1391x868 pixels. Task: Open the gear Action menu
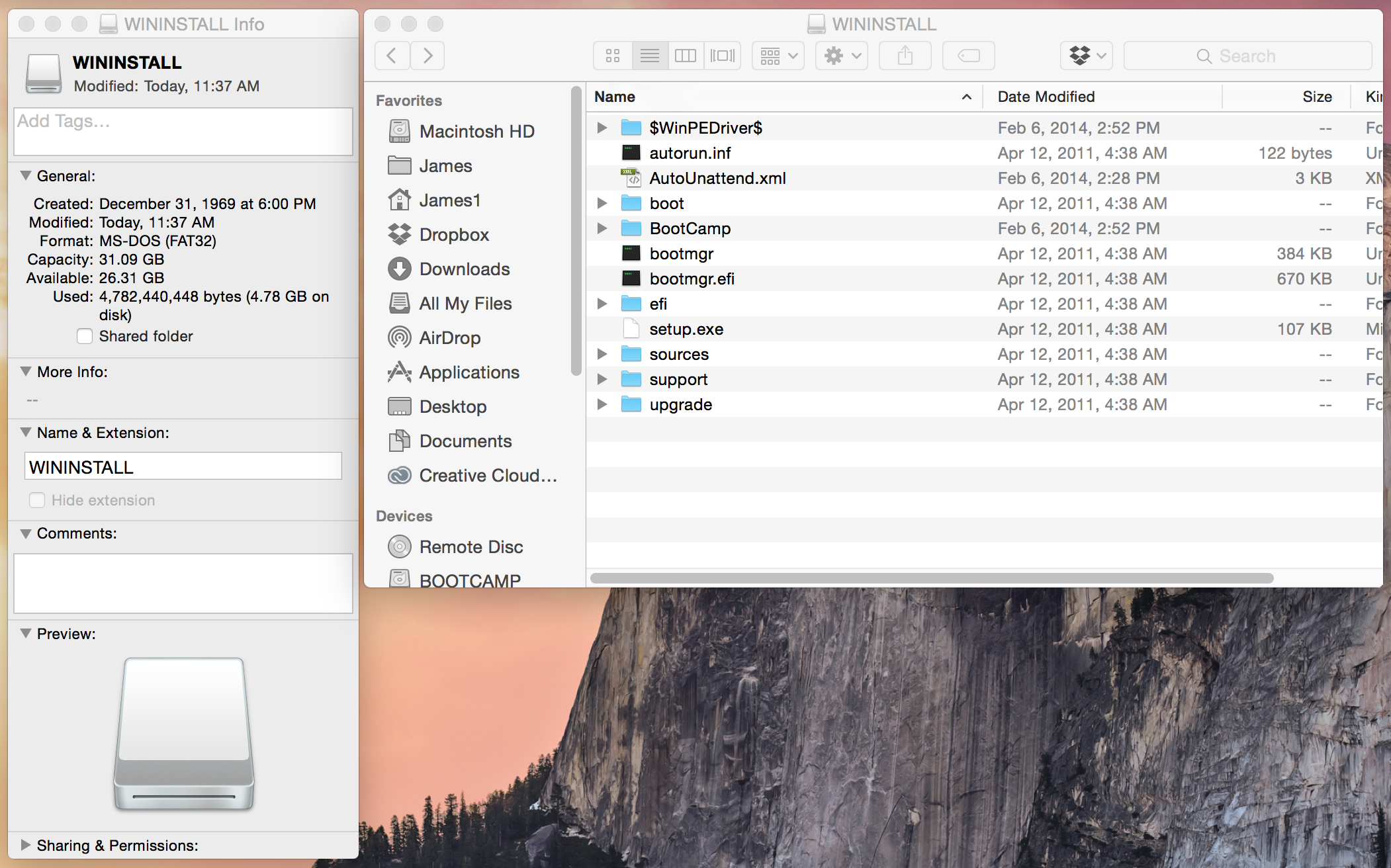click(842, 56)
